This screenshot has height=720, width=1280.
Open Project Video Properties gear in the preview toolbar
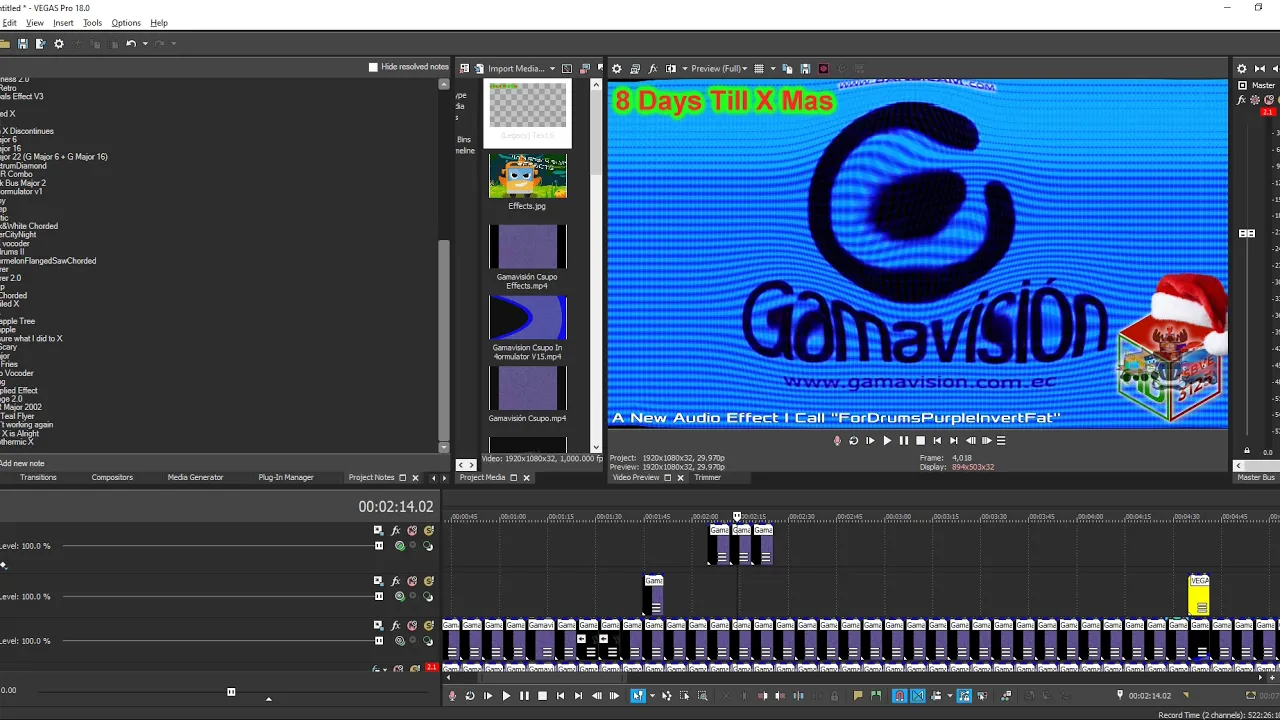pyautogui.click(x=616, y=69)
